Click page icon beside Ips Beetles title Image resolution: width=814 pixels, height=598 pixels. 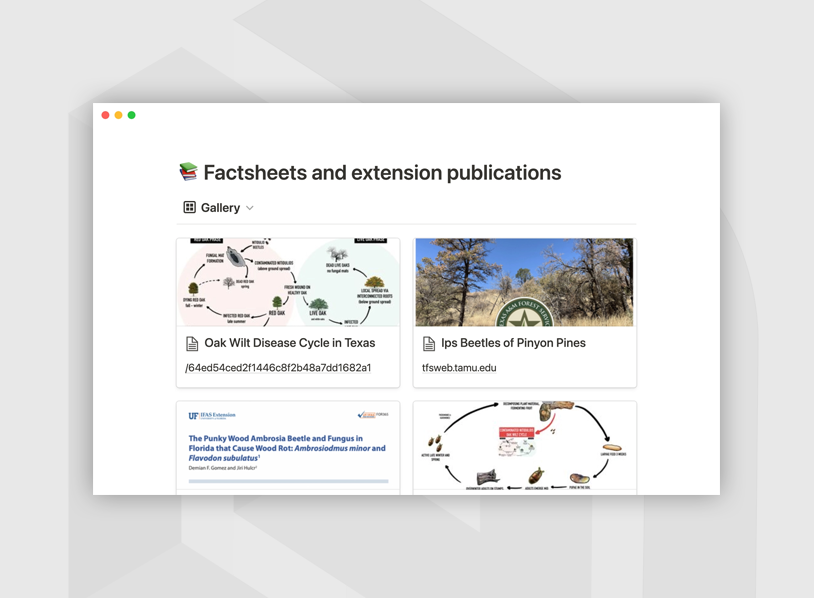click(429, 343)
